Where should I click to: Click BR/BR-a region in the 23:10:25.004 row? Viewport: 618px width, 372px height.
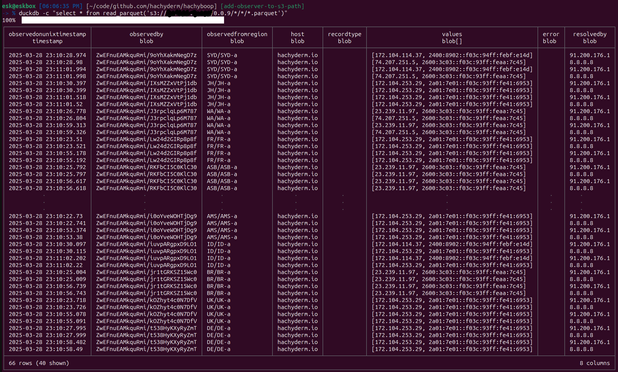tap(219, 272)
